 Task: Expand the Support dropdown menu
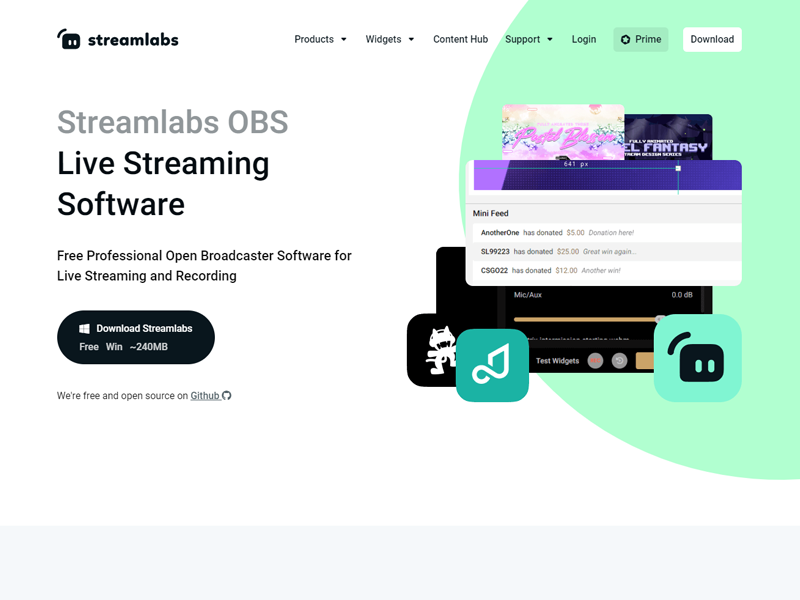(x=529, y=39)
